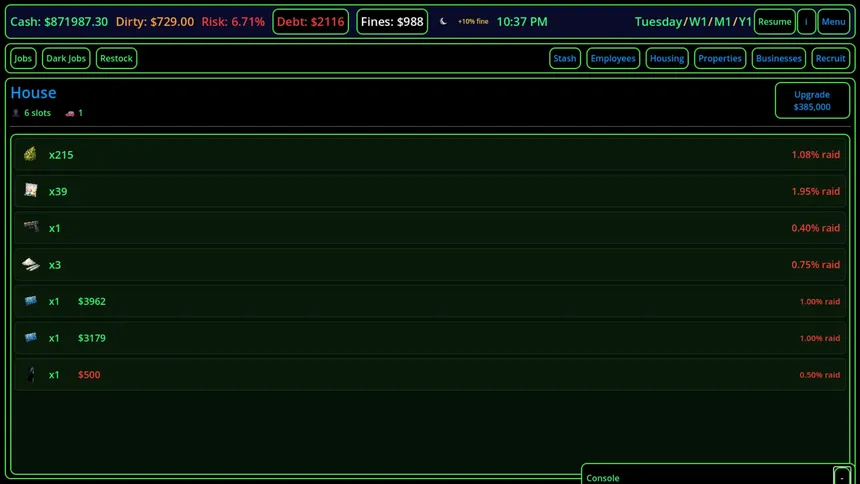This screenshot has width=860, height=484.
Task: Select the x215 row's 1.08% raid text
Action: 815,155
